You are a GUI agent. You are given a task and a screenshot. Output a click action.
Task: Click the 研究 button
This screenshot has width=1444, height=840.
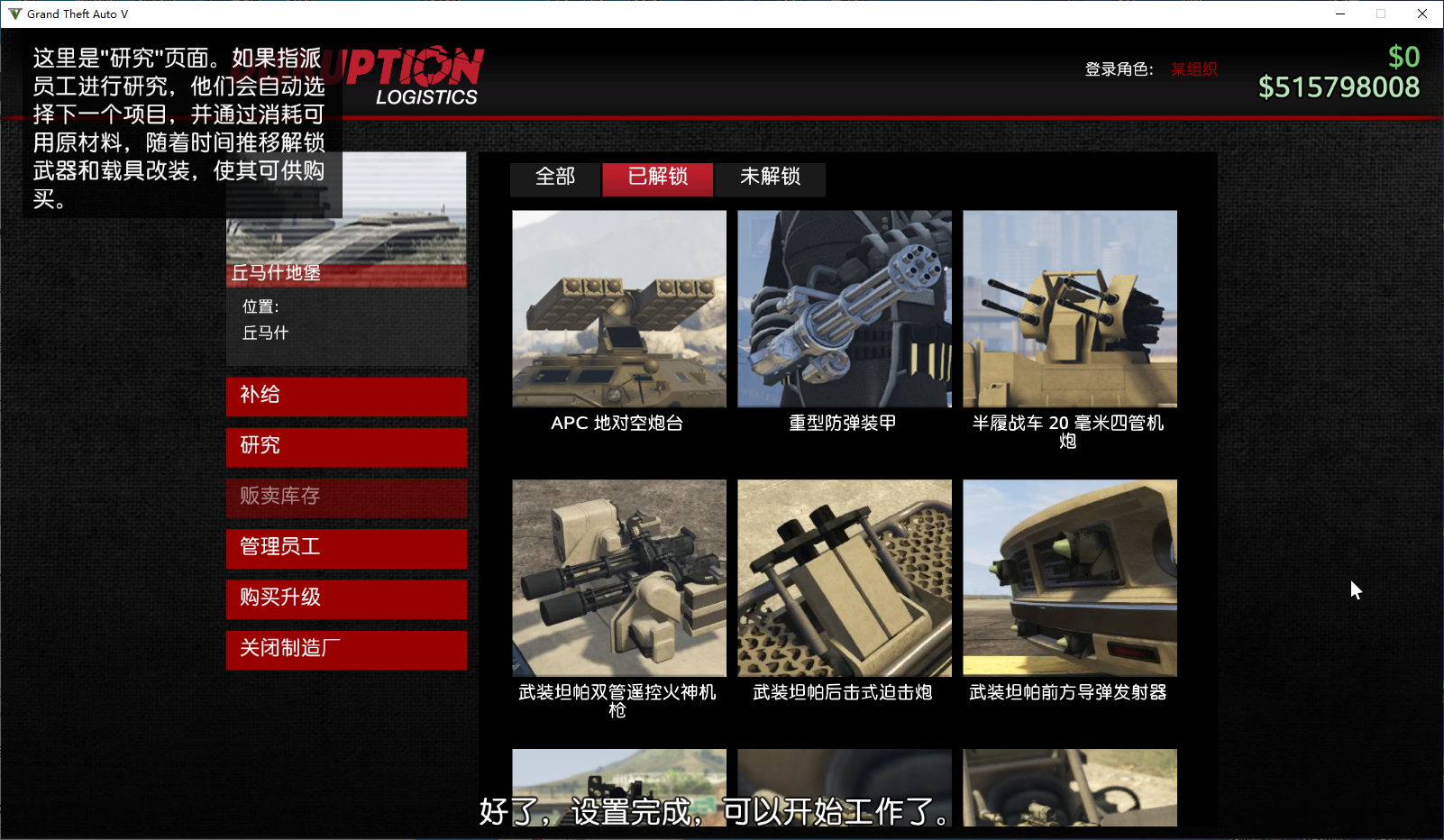click(347, 446)
